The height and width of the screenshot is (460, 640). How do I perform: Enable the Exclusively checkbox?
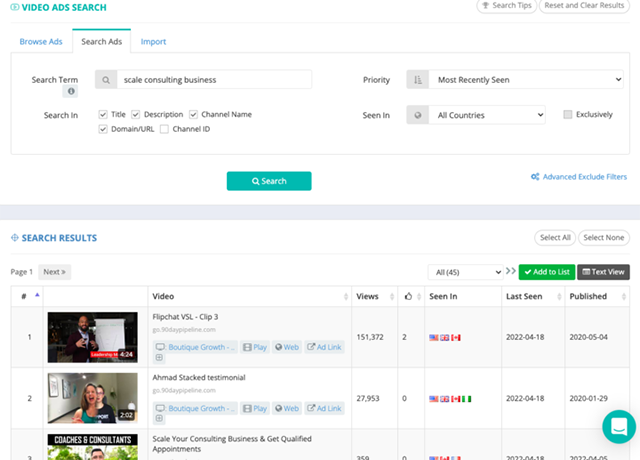(567, 114)
